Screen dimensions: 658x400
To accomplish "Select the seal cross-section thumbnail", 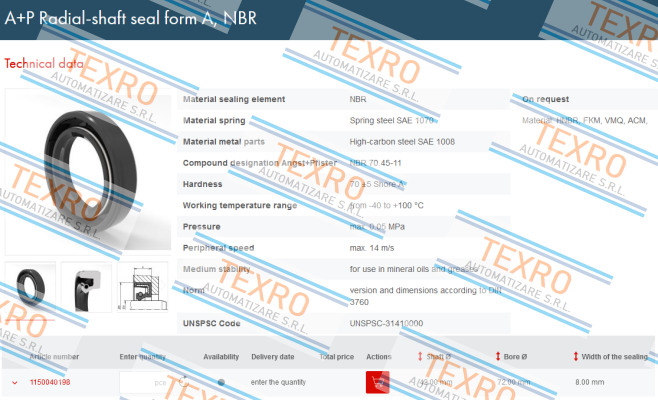I will click(x=86, y=287).
